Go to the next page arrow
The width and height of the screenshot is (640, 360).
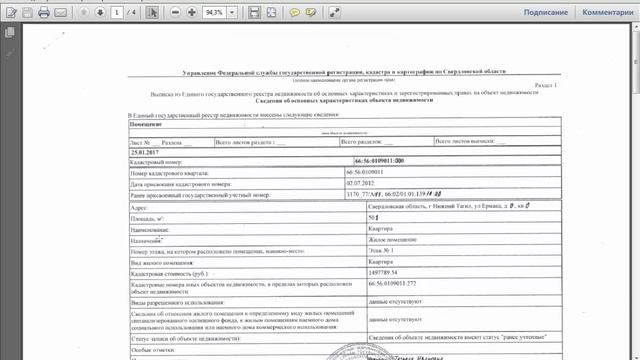point(100,13)
